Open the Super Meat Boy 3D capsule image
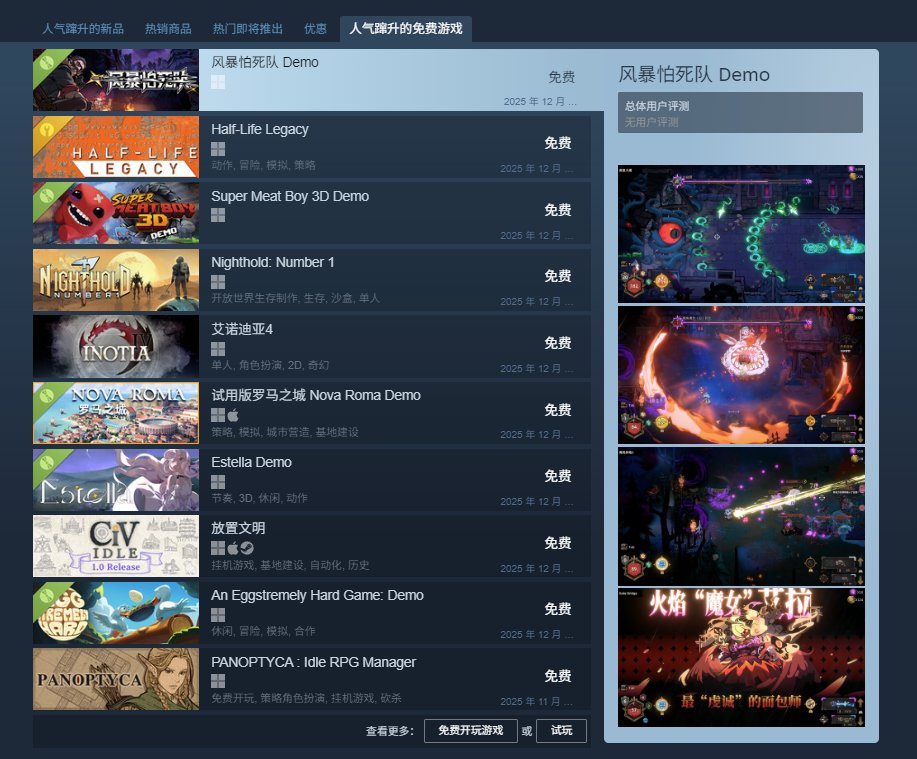The image size is (917, 759). click(x=116, y=213)
